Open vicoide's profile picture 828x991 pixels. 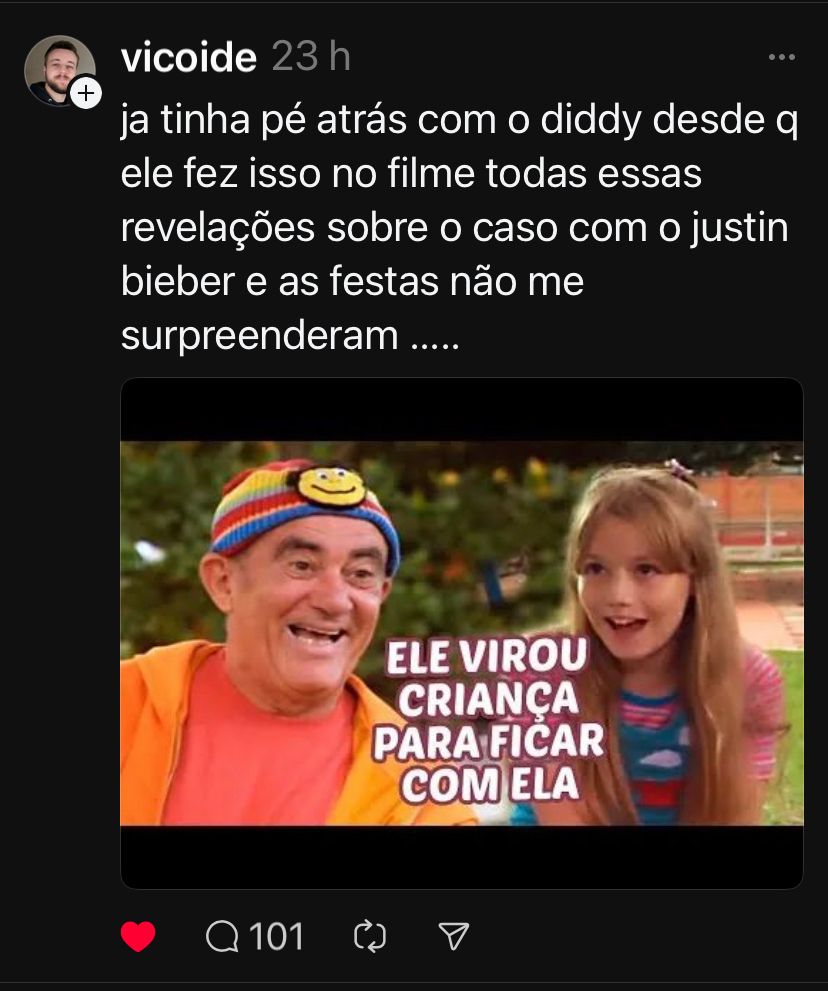(x=59, y=71)
